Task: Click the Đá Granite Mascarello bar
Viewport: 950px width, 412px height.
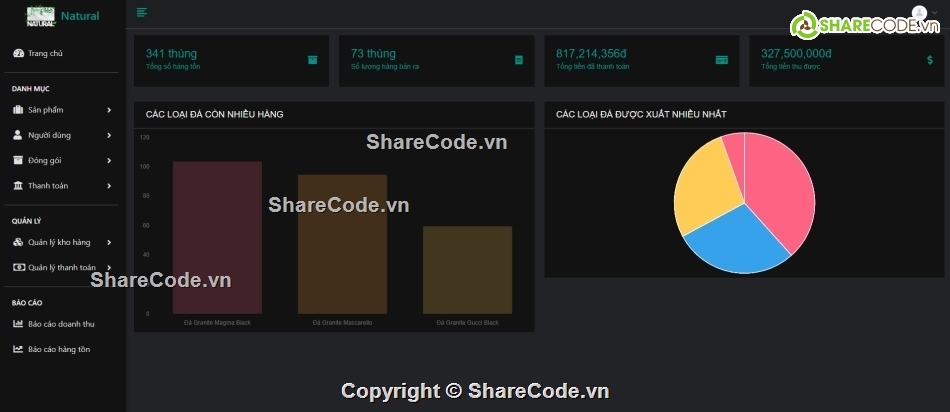Action: click(342, 244)
